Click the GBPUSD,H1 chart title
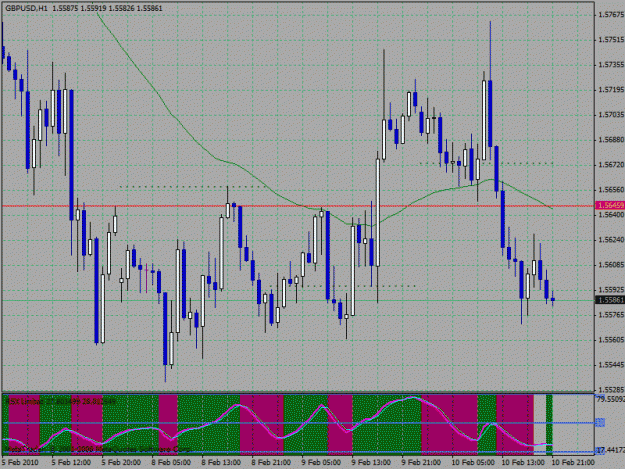625x469 pixels. [27, 8]
